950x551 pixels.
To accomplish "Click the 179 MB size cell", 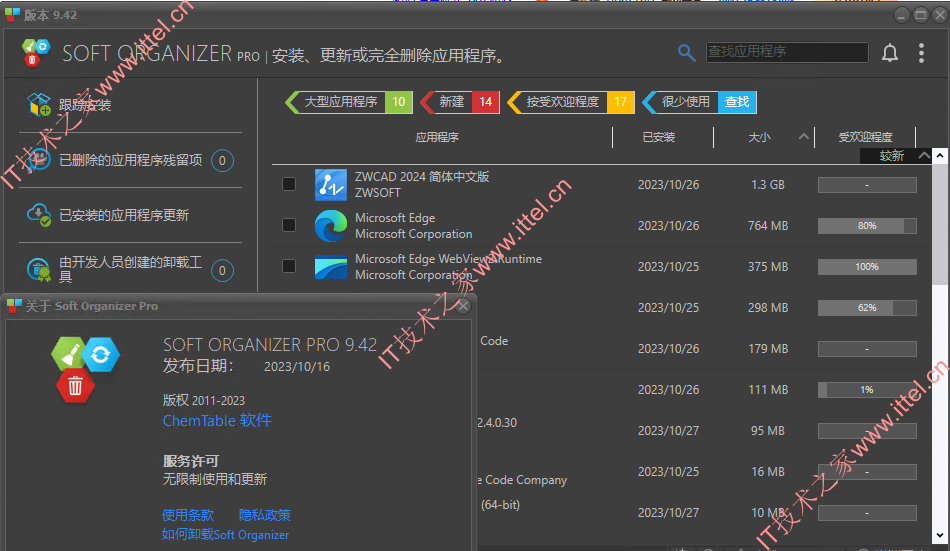I will pyautogui.click(x=768, y=349).
